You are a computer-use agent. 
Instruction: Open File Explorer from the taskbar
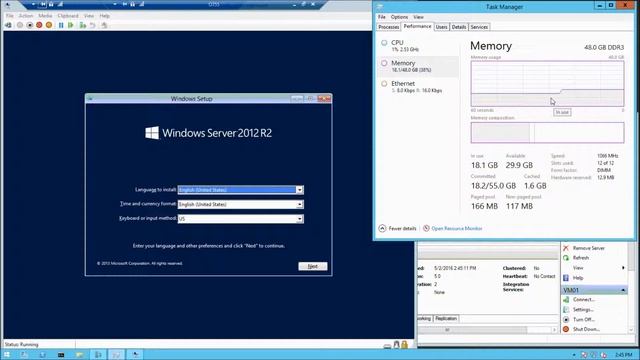pyautogui.click(x=79, y=355)
